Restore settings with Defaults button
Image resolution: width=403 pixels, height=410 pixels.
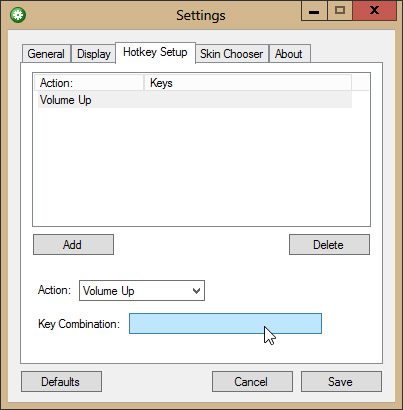[61, 382]
